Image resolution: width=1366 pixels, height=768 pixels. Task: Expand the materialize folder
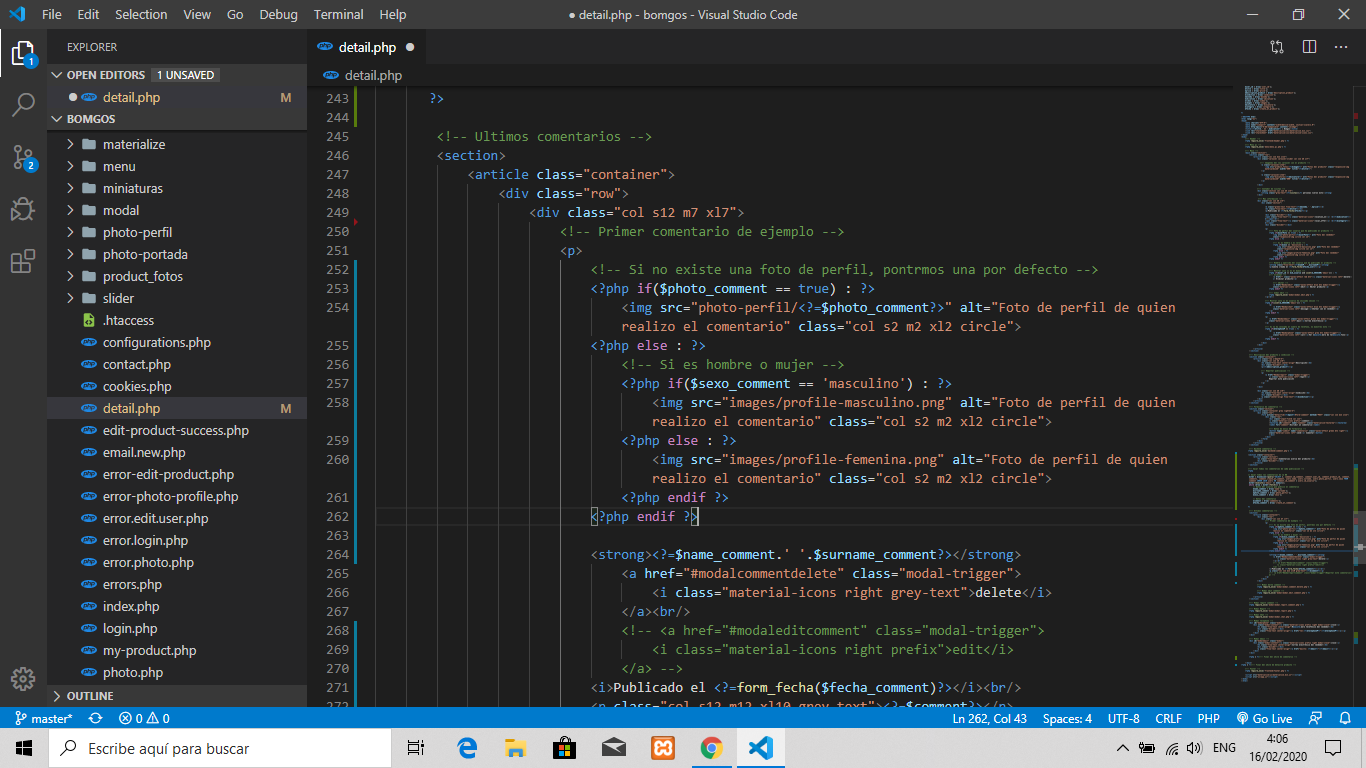133,144
